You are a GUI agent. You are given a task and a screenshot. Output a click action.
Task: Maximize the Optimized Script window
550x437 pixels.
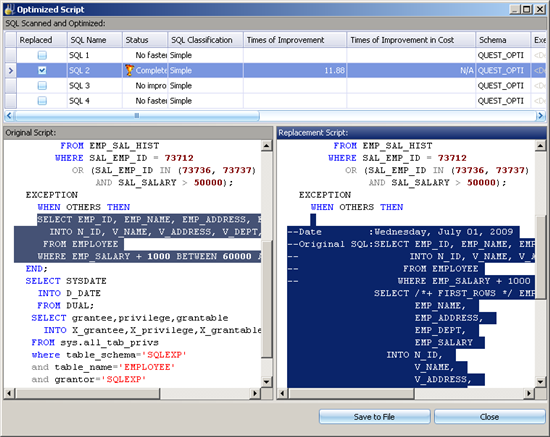[x=527, y=9]
